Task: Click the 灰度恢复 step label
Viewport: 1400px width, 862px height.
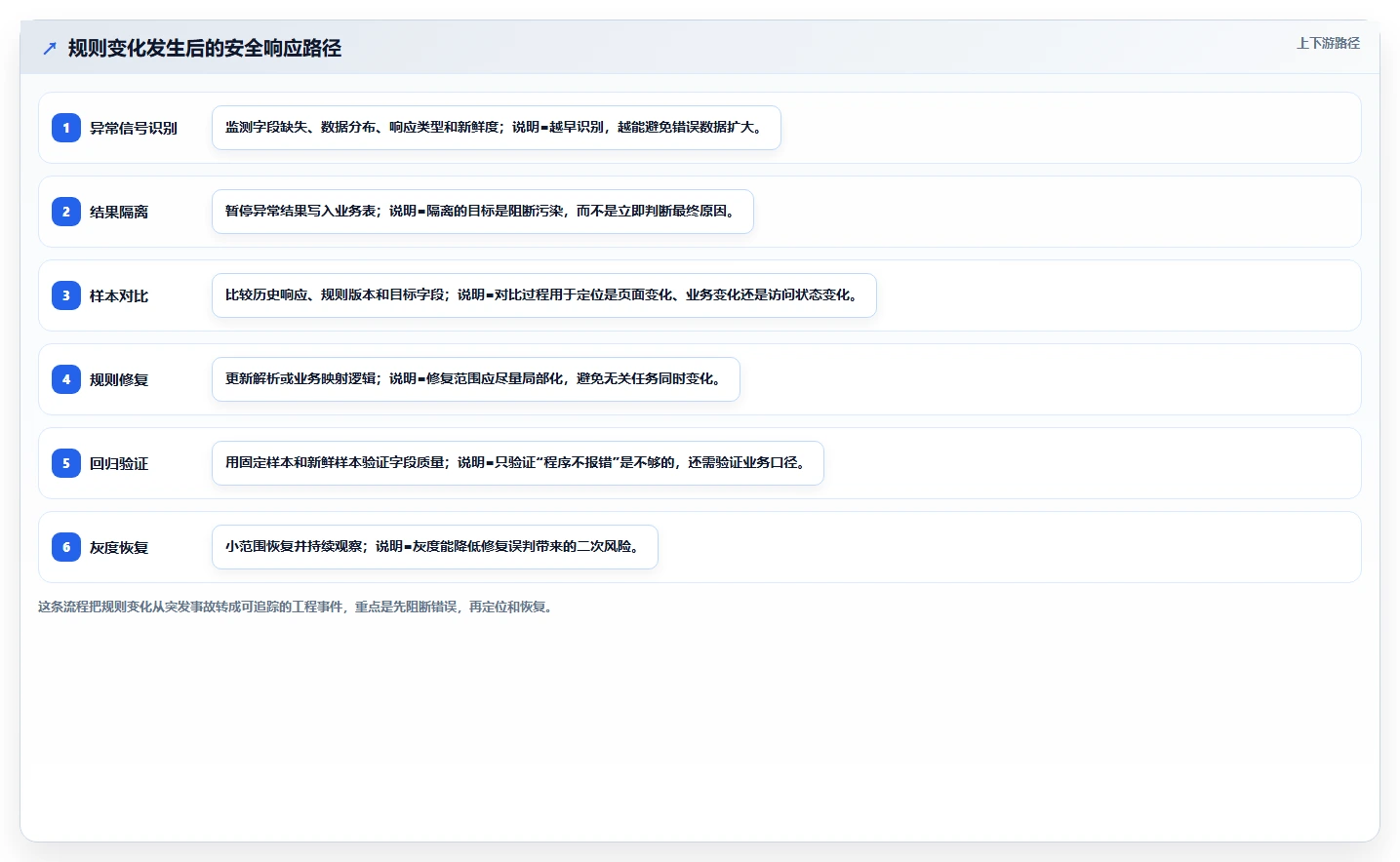Action: tap(119, 547)
